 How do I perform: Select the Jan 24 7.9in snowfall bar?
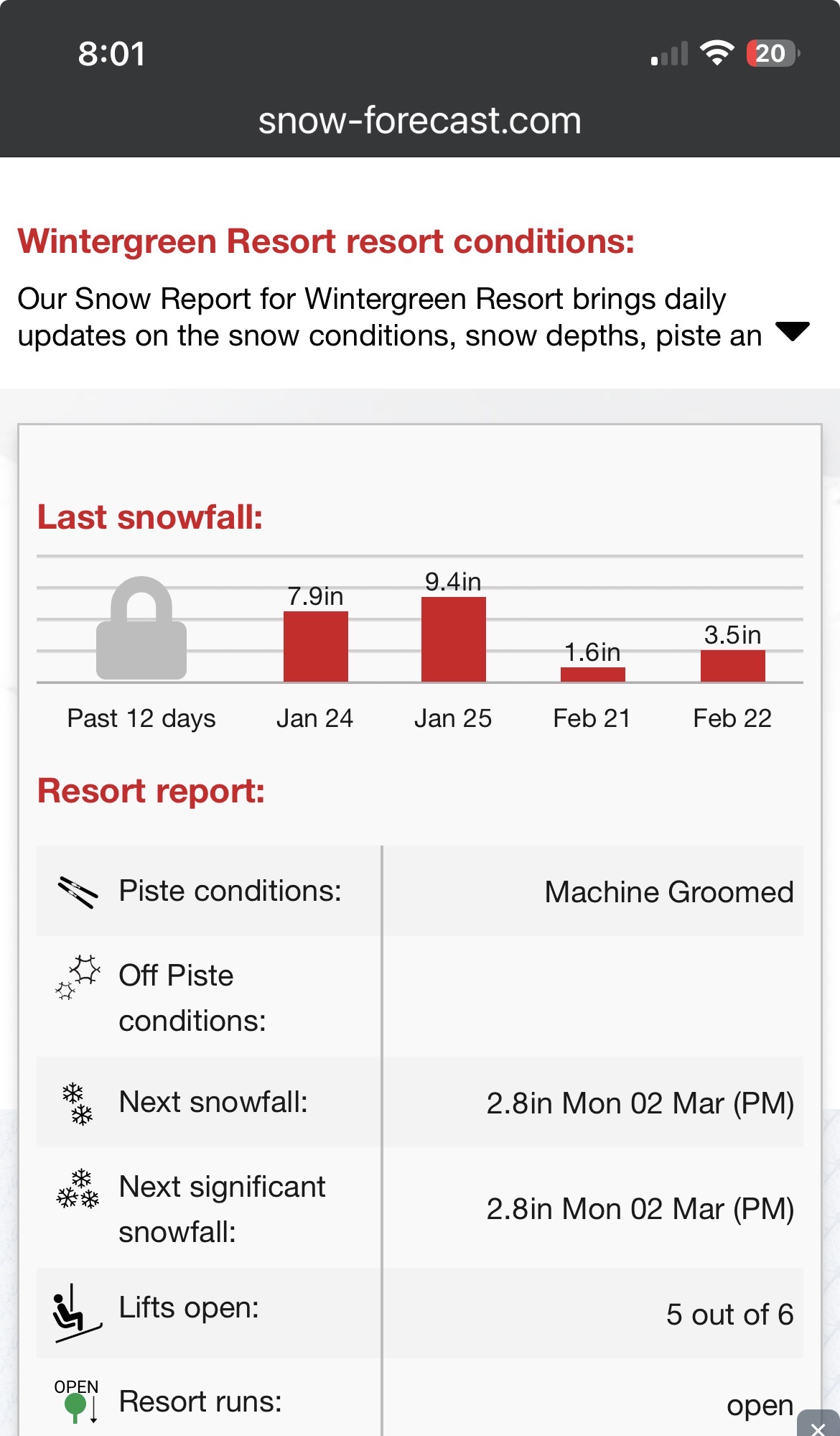tap(315, 646)
